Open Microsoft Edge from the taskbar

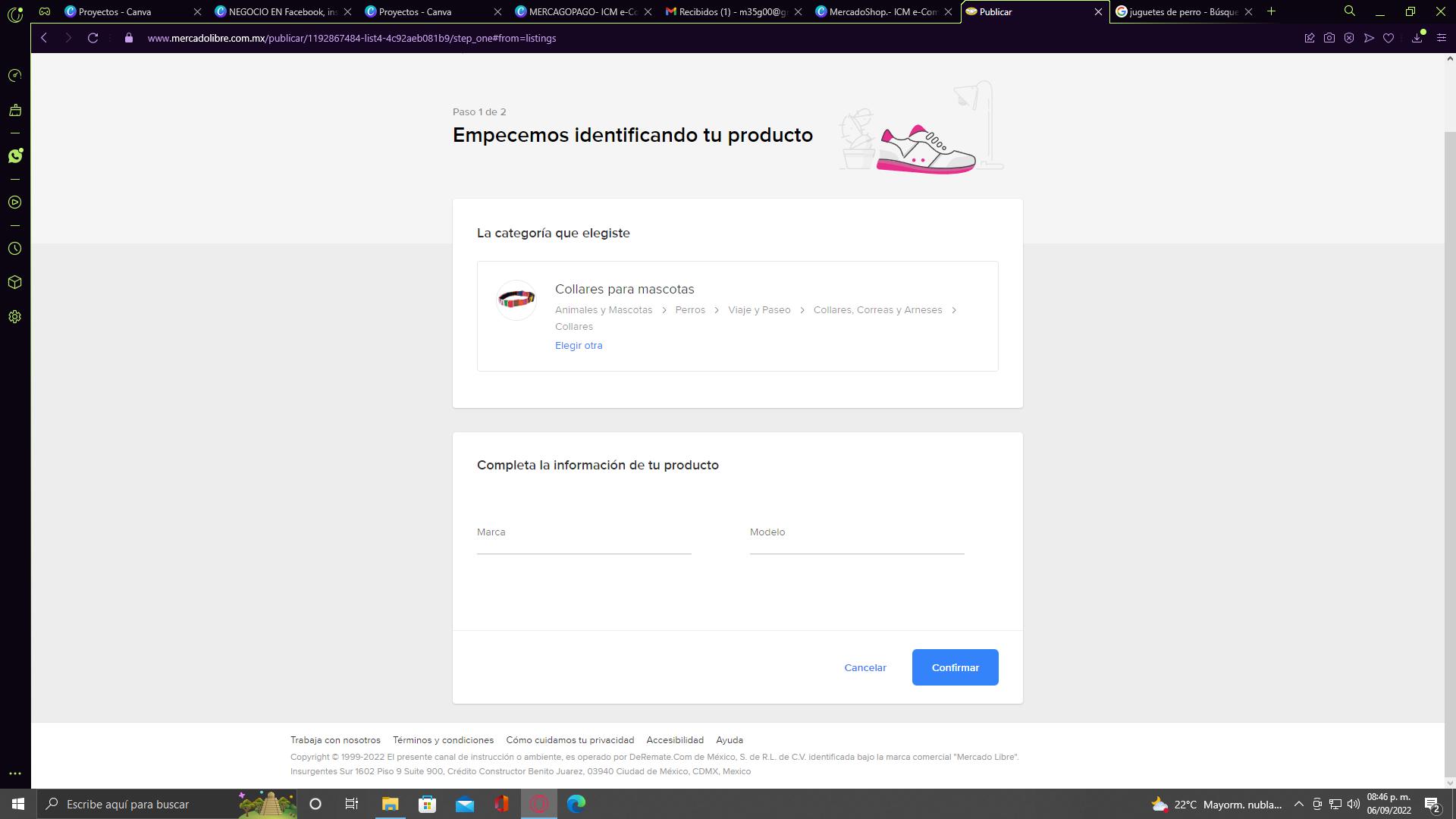tap(576, 804)
